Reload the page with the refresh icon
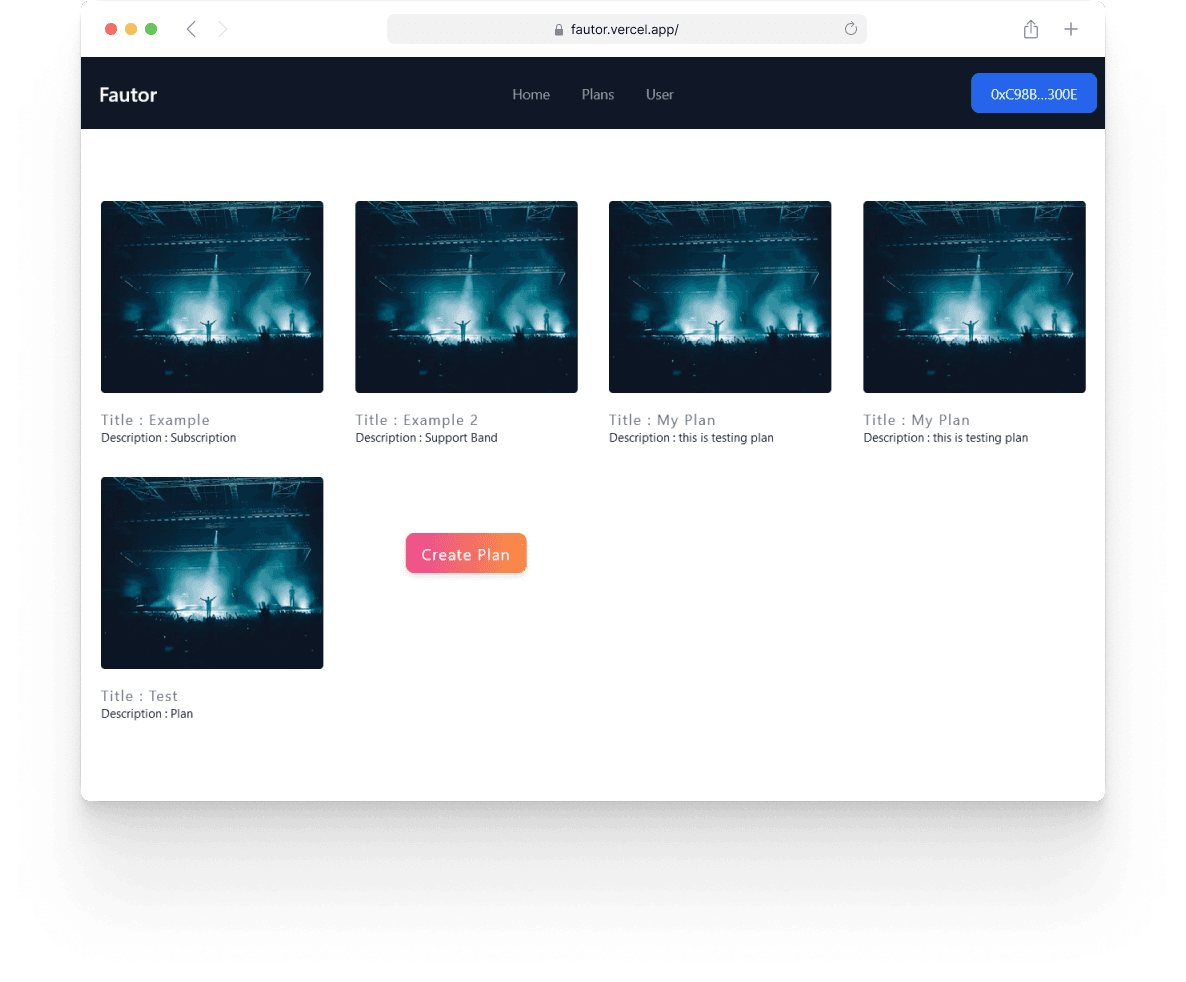 (x=851, y=29)
